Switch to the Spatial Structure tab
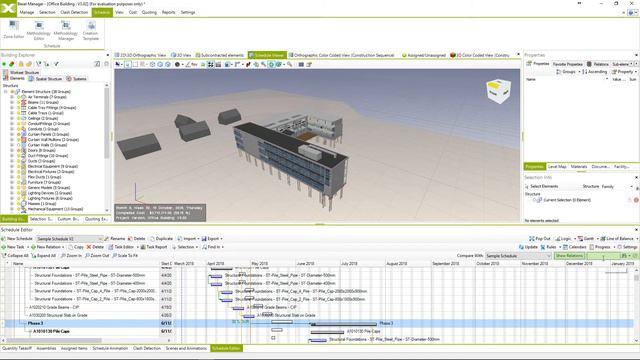640x360 pixels. [45, 79]
